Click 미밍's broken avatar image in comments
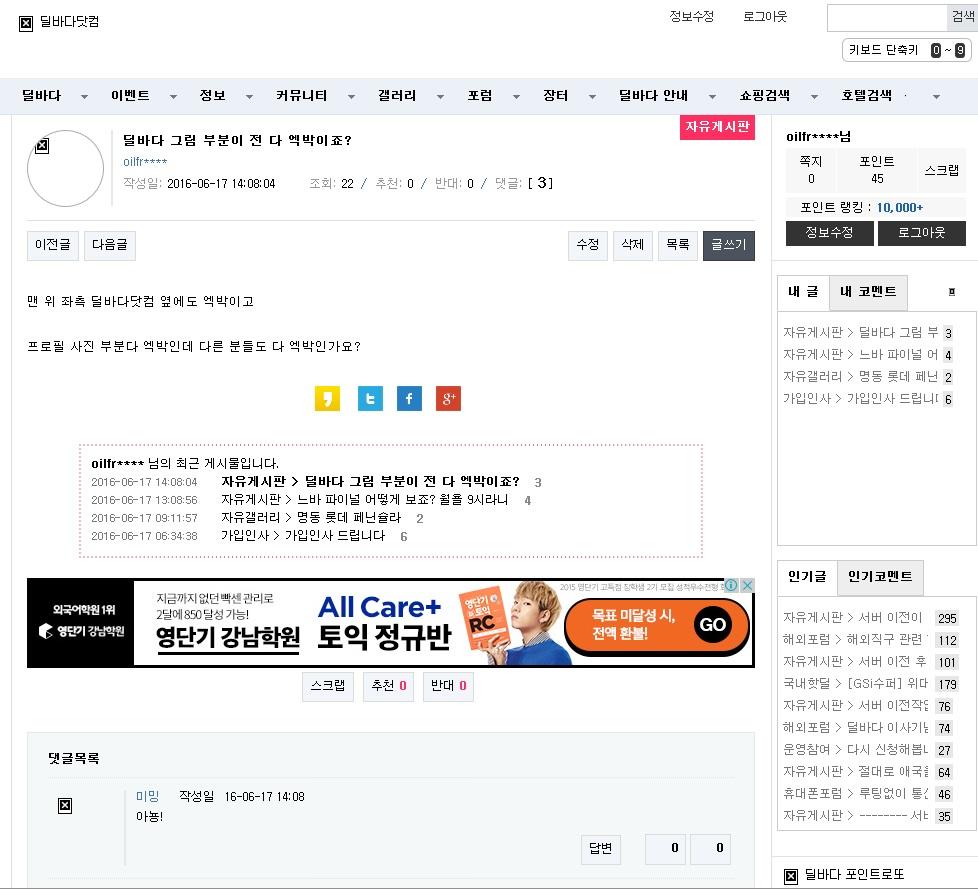The width and height of the screenshot is (978, 889). click(65, 805)
